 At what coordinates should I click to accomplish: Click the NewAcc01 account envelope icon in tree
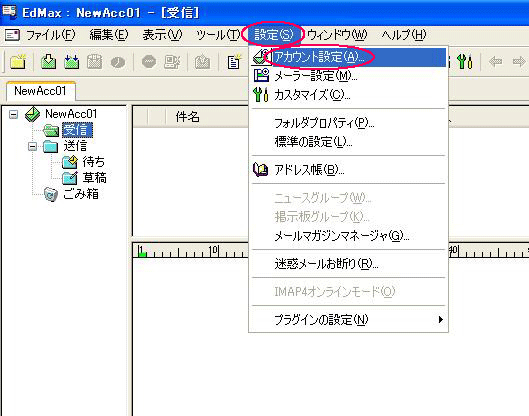[x=32, y=114]
